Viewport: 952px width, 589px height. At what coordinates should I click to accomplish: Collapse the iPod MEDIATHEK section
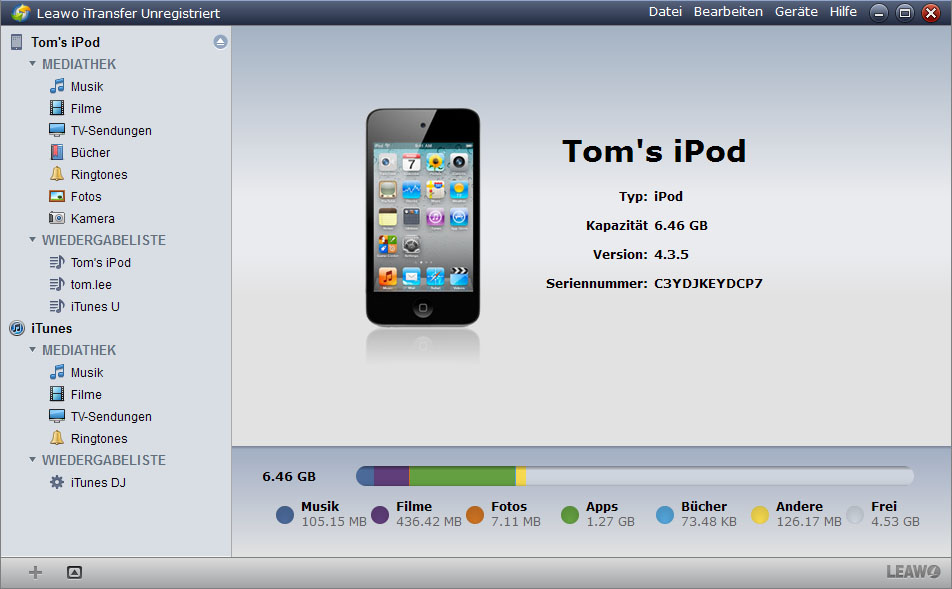click(x=33, y=64)
